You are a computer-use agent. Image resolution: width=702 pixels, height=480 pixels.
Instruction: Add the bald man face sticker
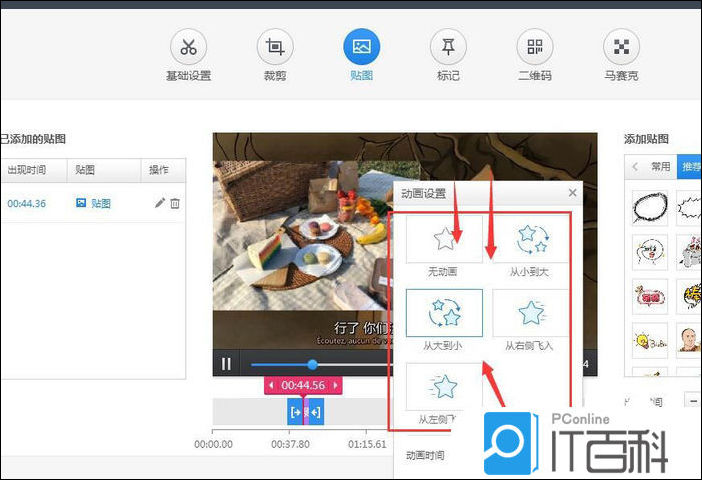click(689, 341)
